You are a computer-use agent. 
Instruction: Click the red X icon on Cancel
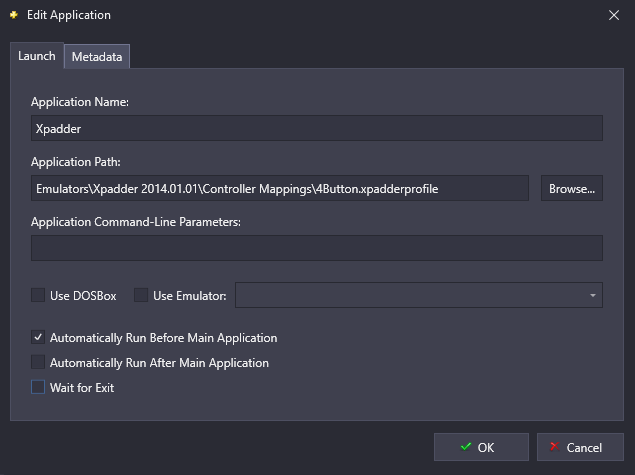point(554,447)
